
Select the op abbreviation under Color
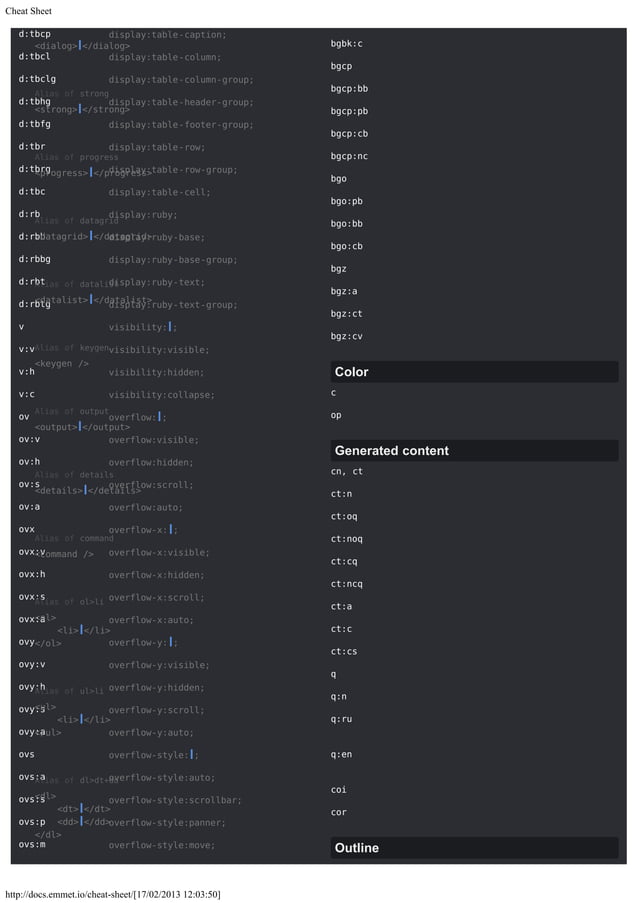pyautogui.click(x=336, y=415)
